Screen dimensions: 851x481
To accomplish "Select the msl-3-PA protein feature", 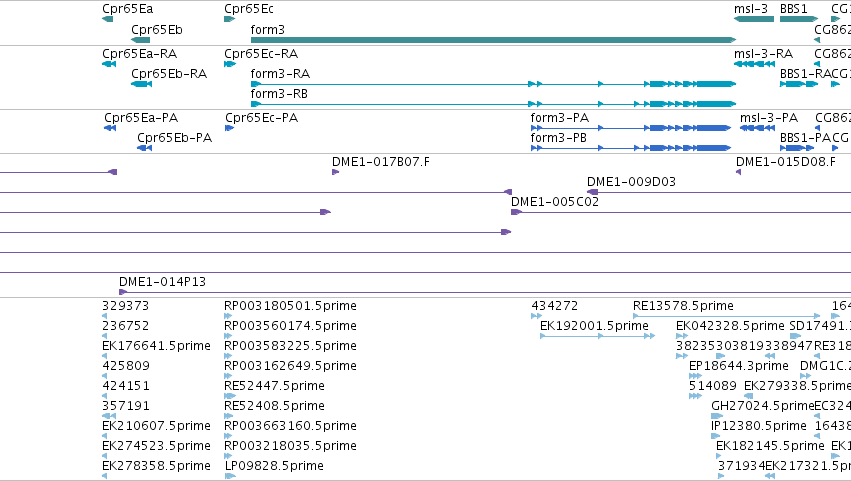I will point(758,128).
